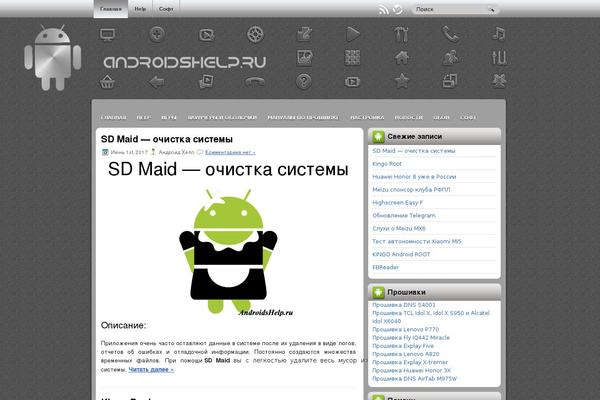
Task: Open KINGO Android ROOT post
Action: [401, 254]
